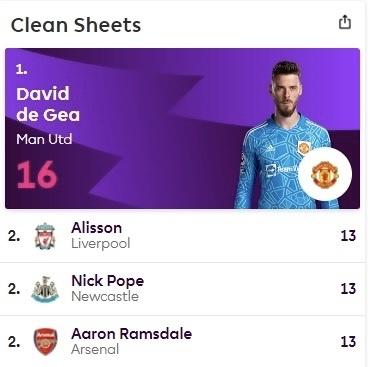
Task: Click the Manchester United crest badge
Action: tap(325, 174)
